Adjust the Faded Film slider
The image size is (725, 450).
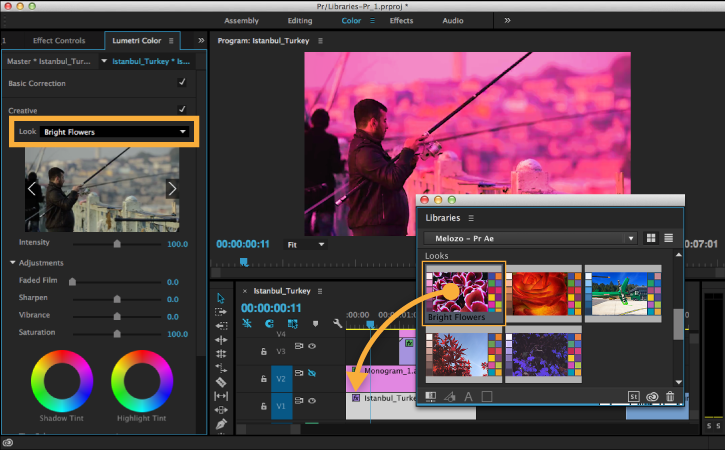72,282
